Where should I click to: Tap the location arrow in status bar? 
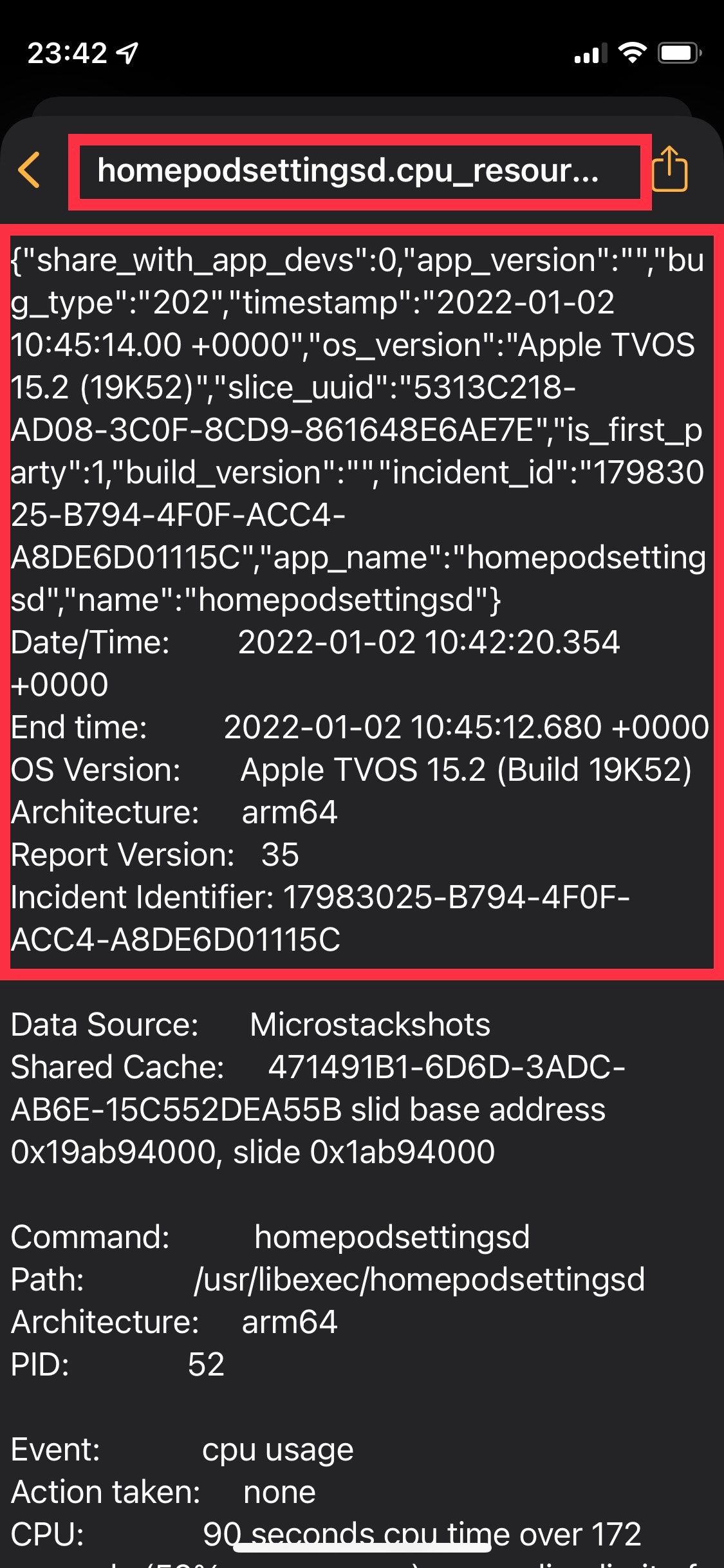127,53
